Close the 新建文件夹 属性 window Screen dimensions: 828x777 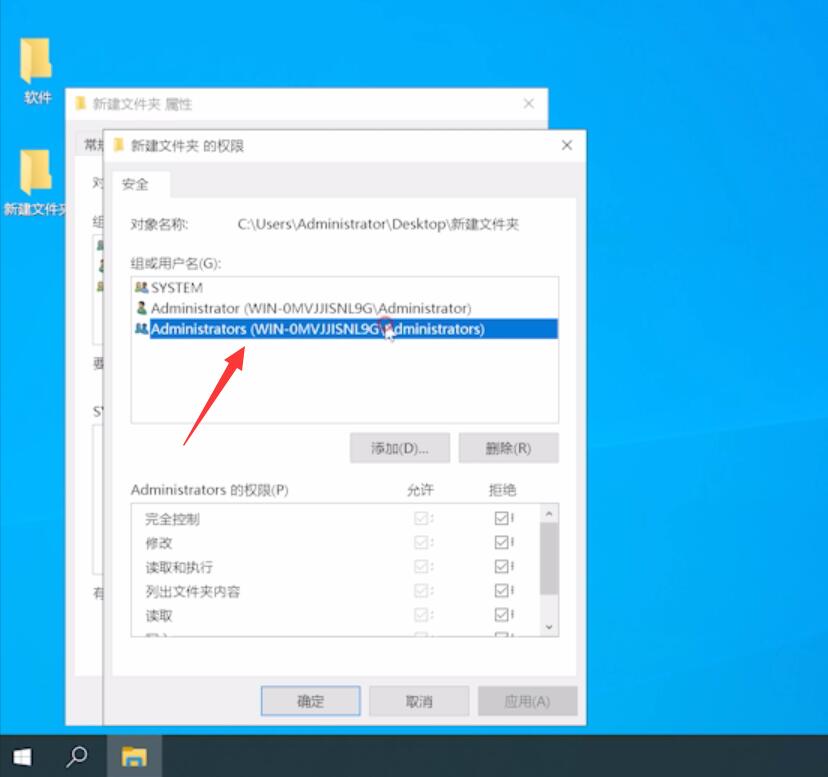tap(529, 103)
